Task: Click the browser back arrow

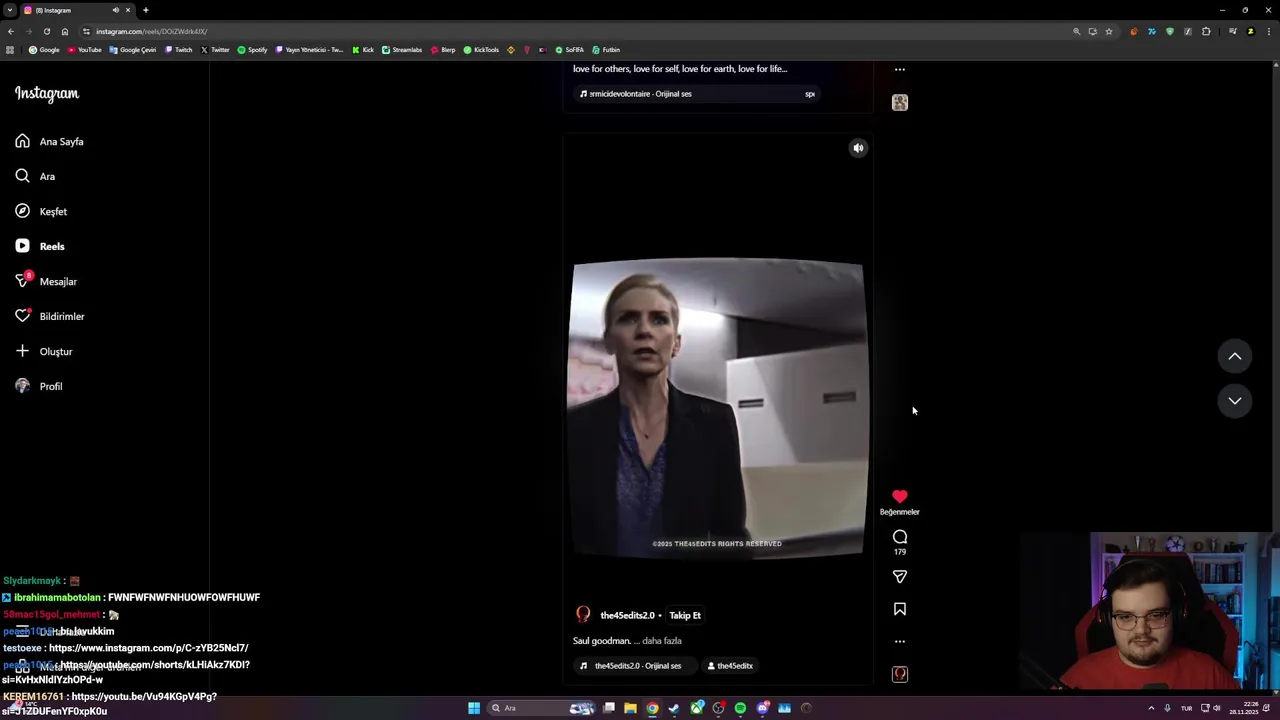Action: (11, 31)
